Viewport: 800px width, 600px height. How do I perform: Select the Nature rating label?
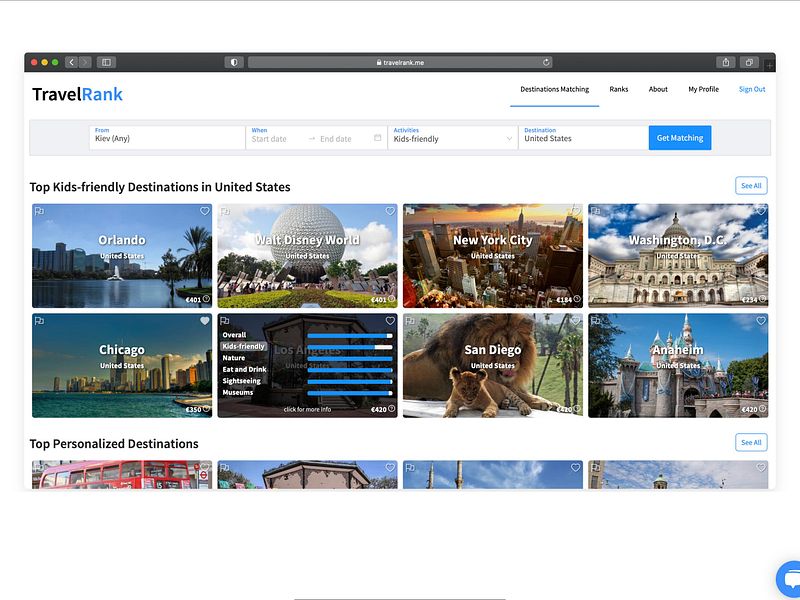coord(234,358)
